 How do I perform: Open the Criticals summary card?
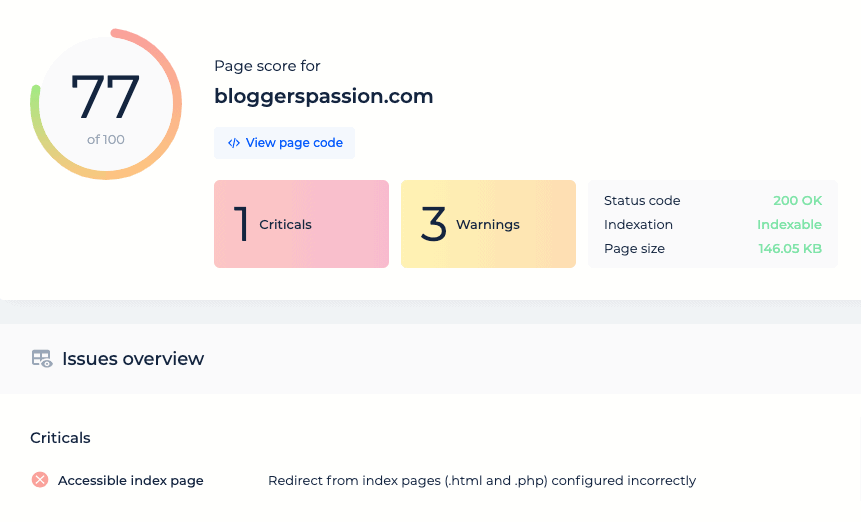(301, 224)
